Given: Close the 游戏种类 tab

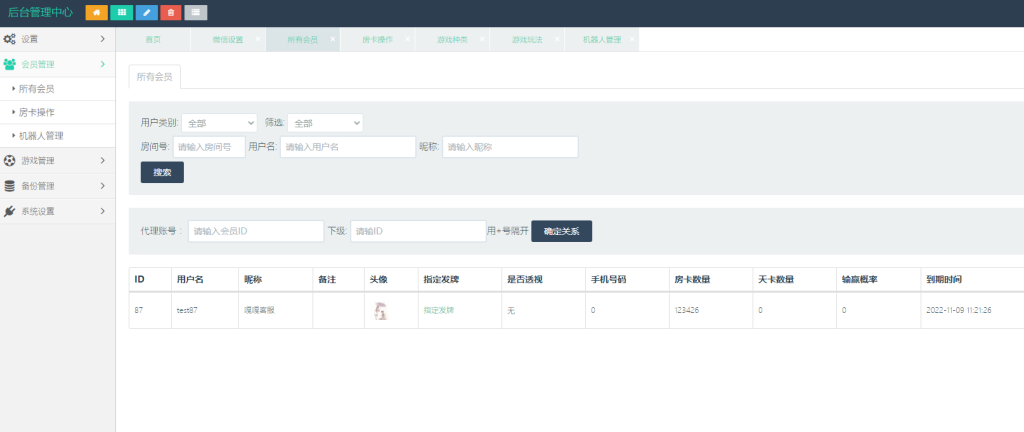Looking at the screenshot, I should point(482,39).
